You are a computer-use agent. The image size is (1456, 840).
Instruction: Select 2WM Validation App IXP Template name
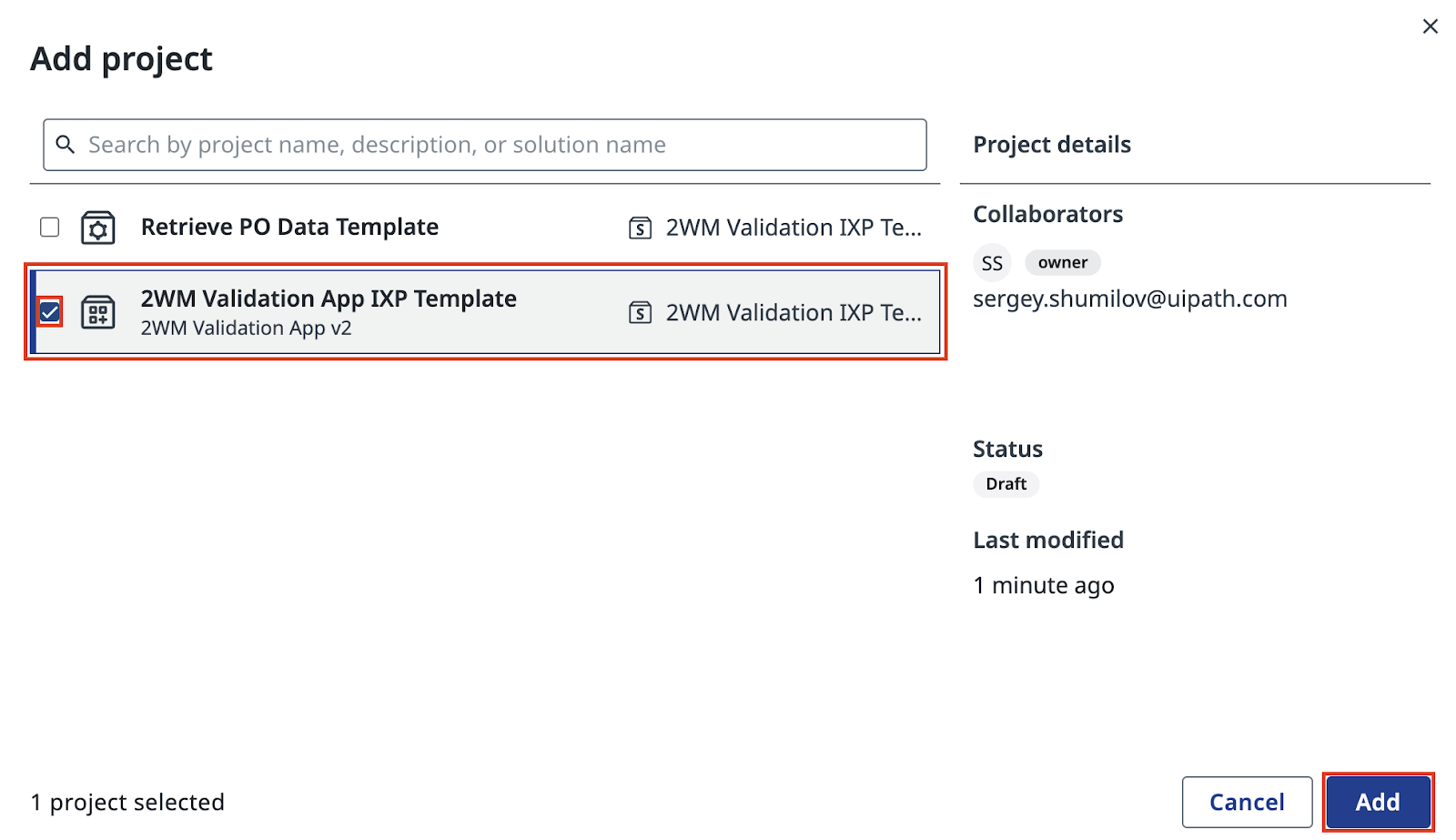(329, 299)
